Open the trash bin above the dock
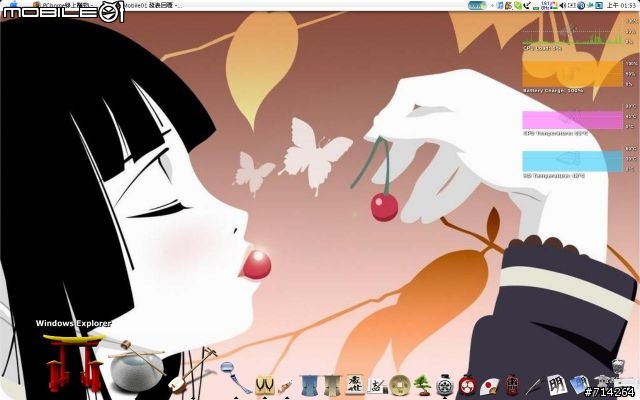 coord(618,366)
